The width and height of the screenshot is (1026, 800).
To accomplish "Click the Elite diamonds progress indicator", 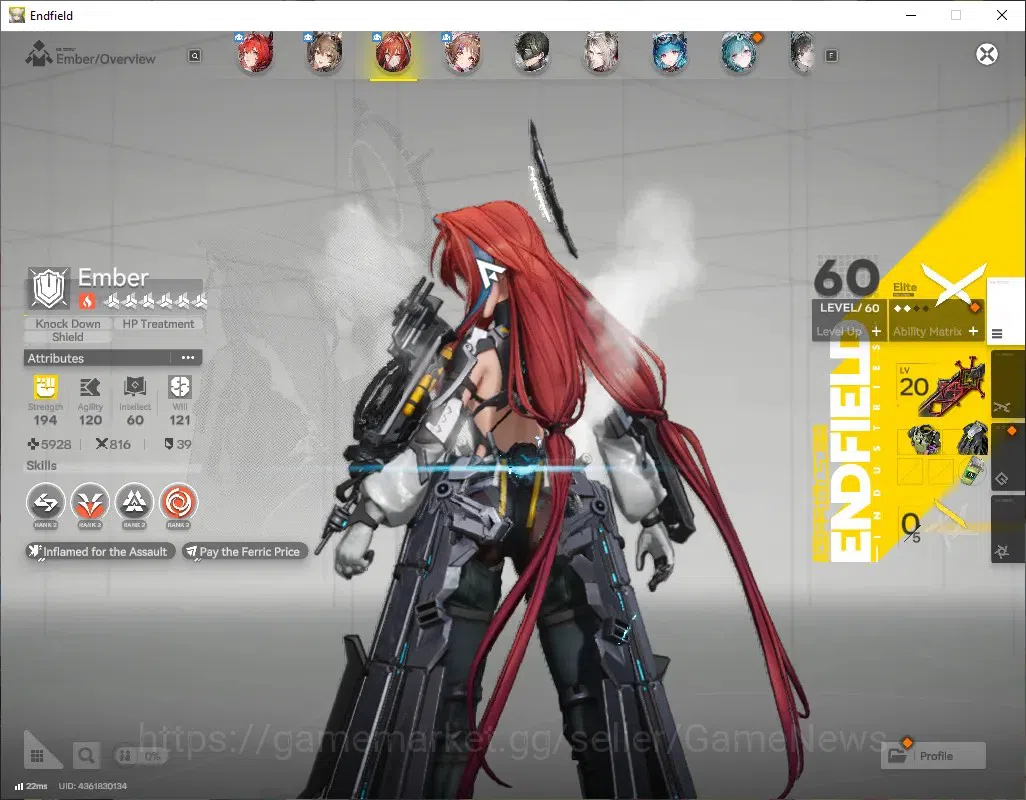I will click(x=911, y=308).
